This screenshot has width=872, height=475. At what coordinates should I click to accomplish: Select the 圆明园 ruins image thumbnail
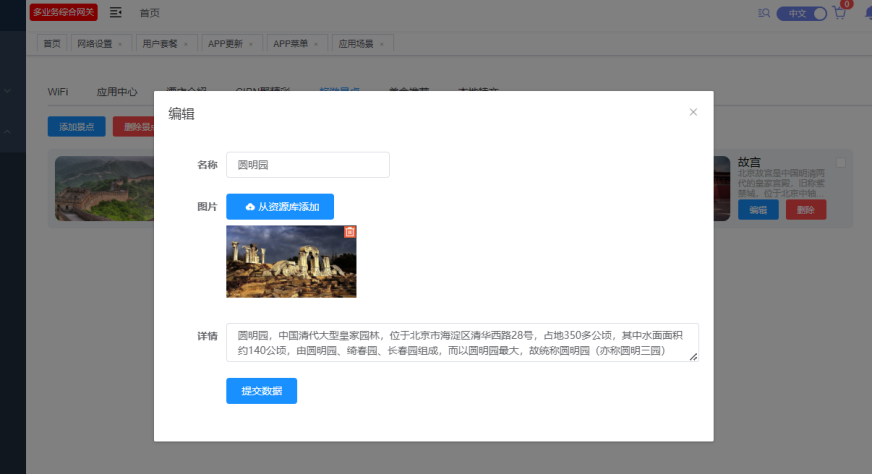[290, 262]
